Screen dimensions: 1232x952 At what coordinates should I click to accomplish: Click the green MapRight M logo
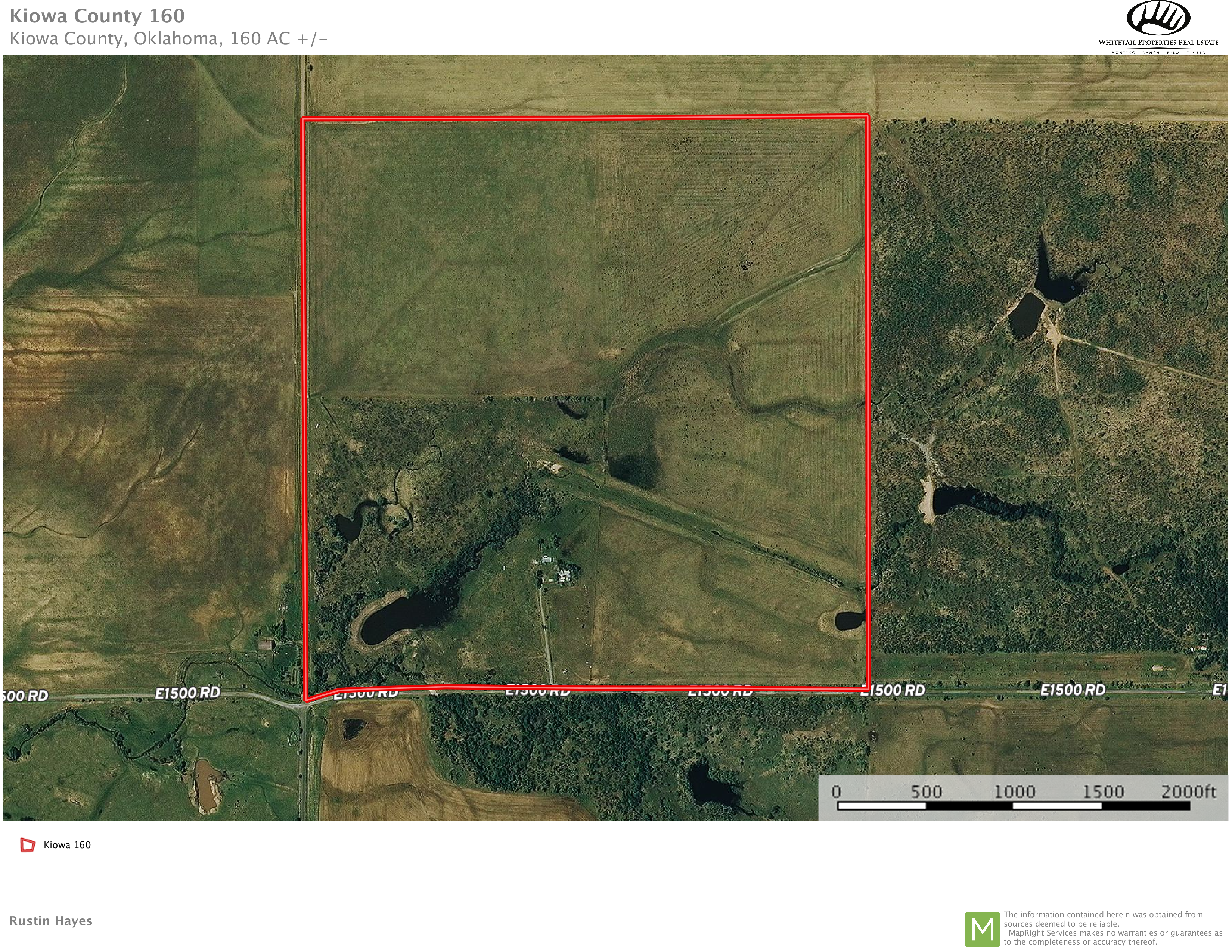point(983,929)
